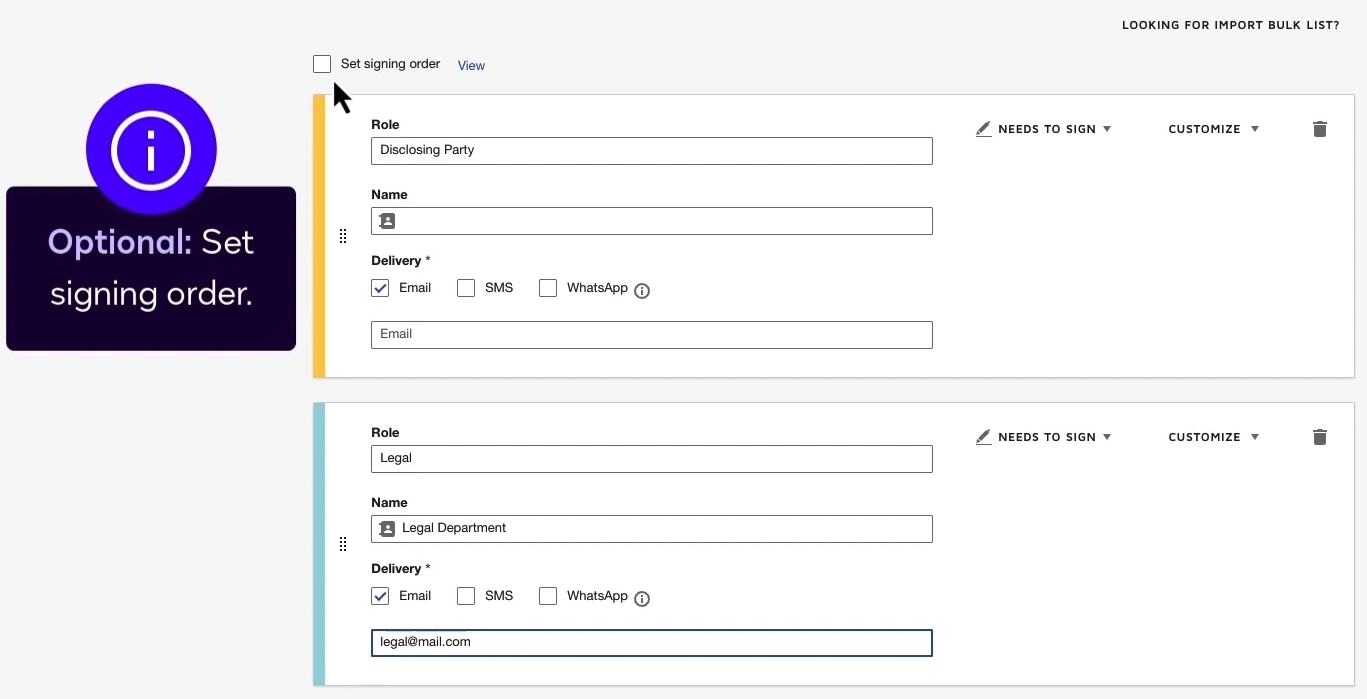The height and width of the screenshot is (699, 1367).
Task: Check SMS delivery for Disclosing Party
Action: pos(466,289)
